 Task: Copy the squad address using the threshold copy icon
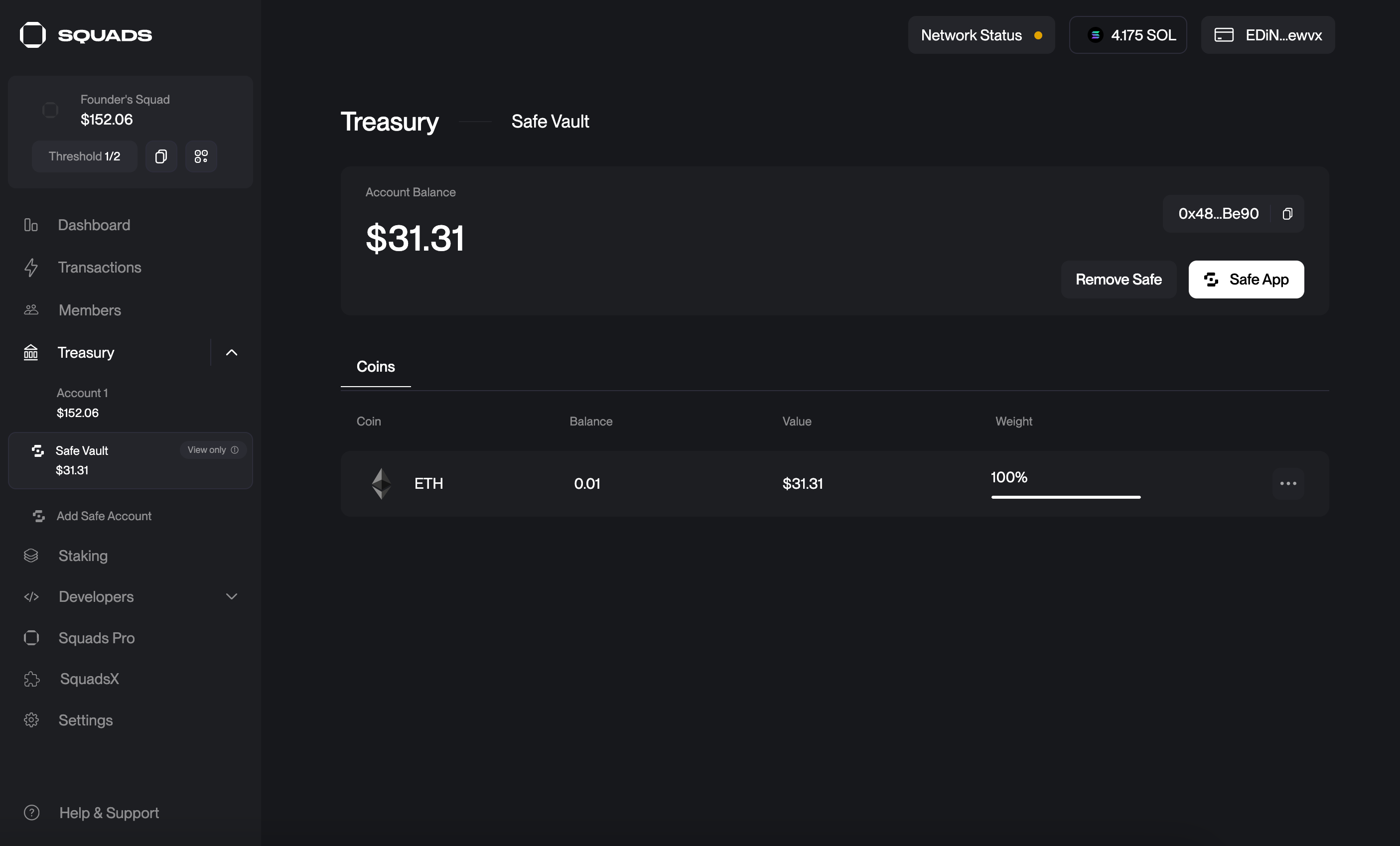coord(161,156)
